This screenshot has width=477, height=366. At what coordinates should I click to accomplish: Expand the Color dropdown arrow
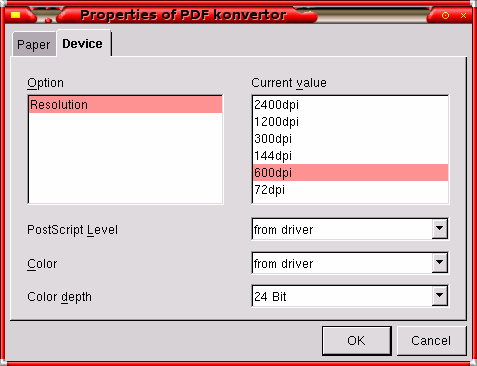[440, 263]
